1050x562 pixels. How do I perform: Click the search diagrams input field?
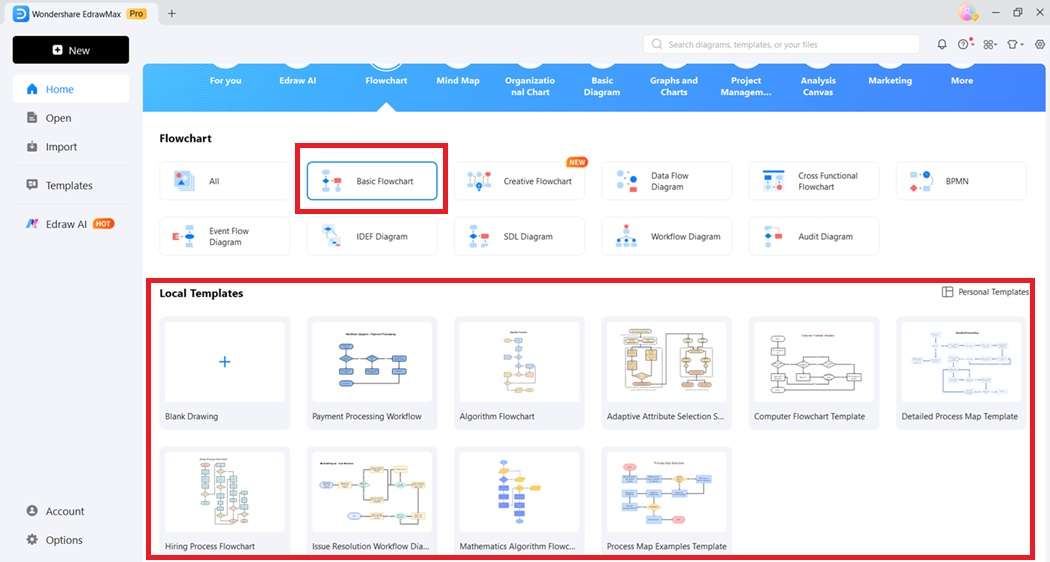pyautogui.click(x=781, y=44)
